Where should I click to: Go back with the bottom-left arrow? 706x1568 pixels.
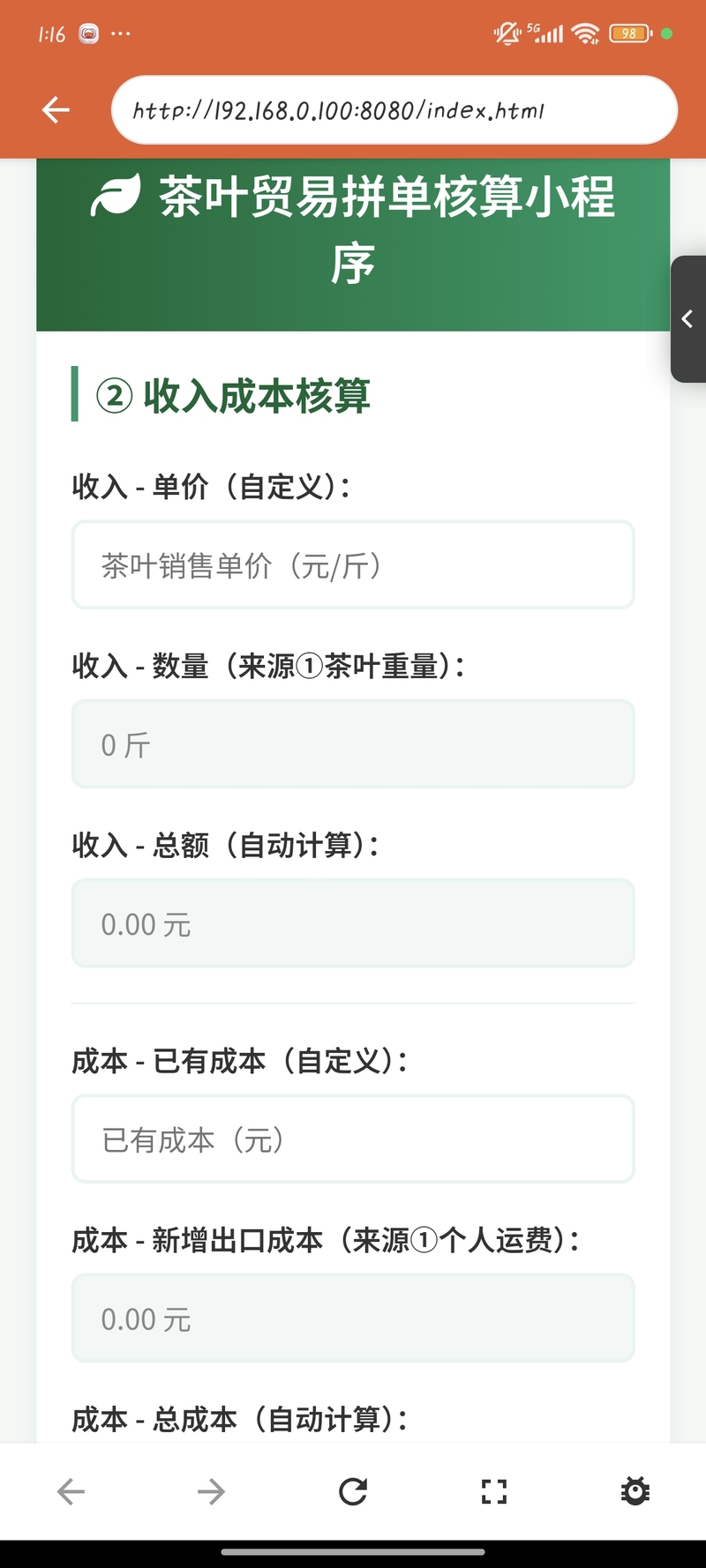tap(71, 1491)
